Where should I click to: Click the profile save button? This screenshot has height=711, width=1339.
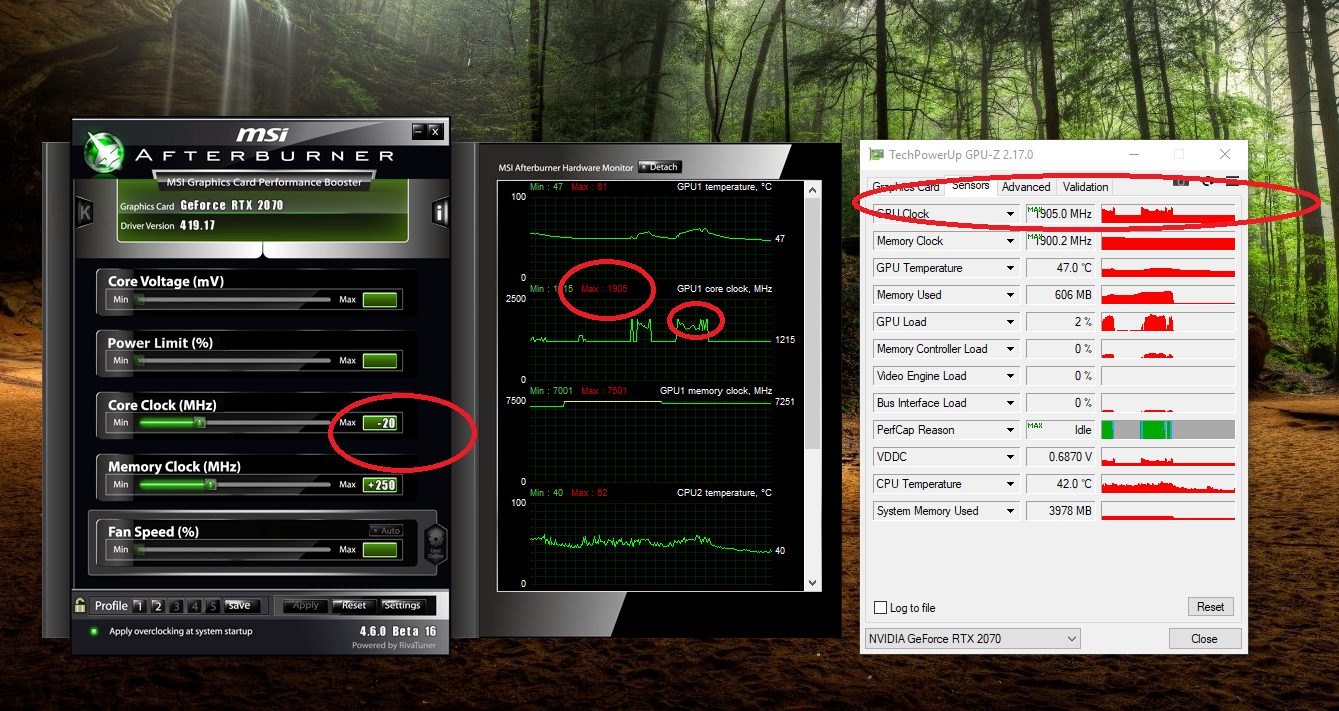pyautogui.click(x=240, y=606)
